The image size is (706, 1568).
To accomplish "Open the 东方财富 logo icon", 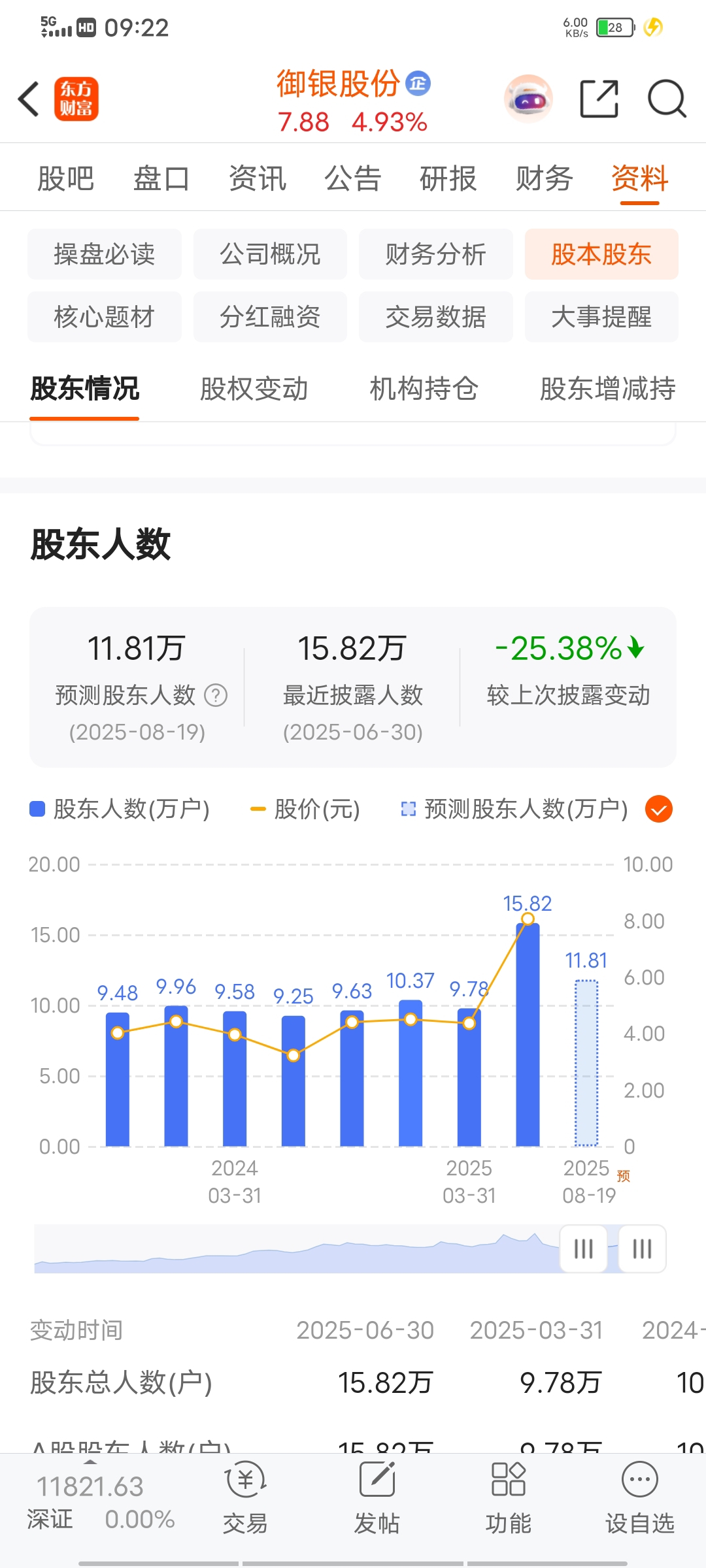I will pos(76,99).
